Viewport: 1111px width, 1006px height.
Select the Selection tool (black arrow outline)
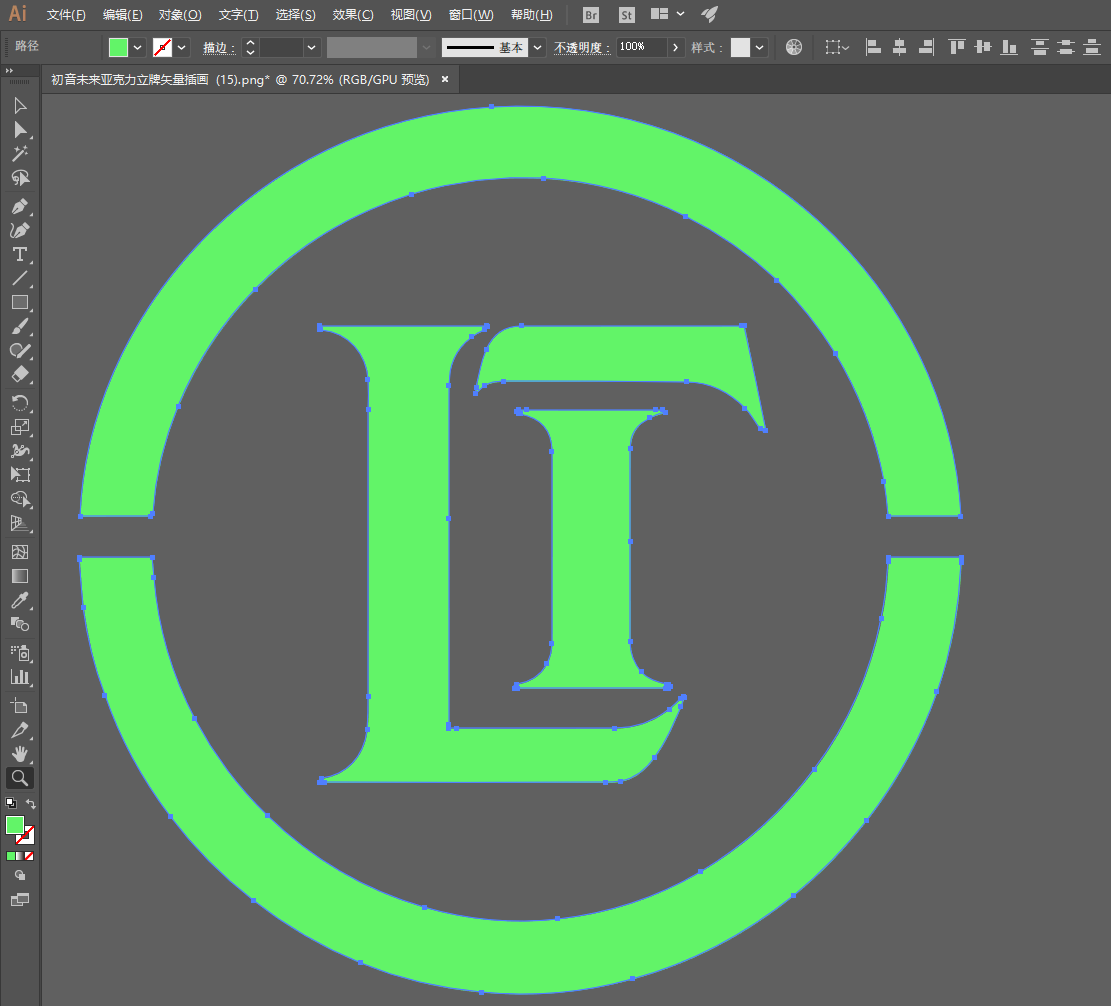click(20, 106)
